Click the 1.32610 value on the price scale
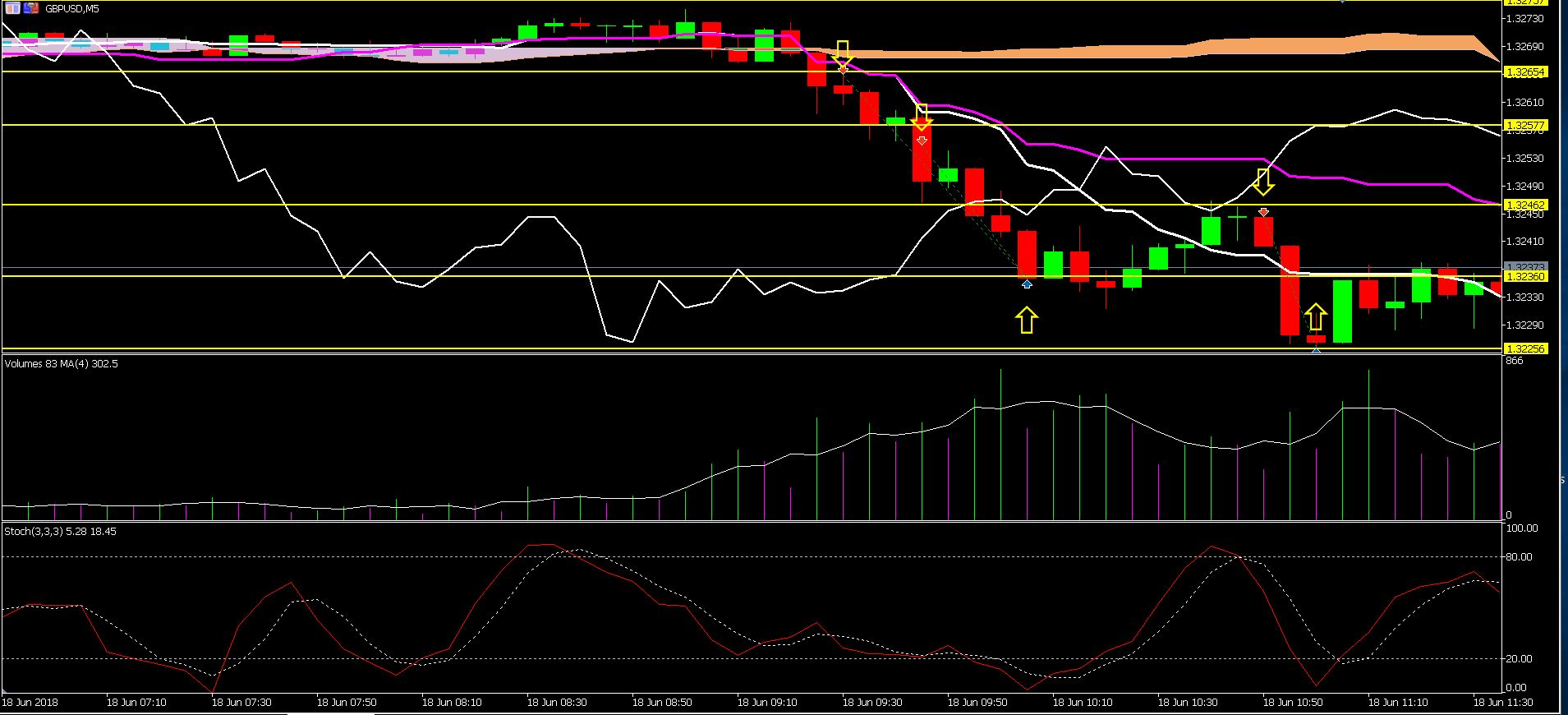This screenshot has width=1568, height=715. click(x=1526, y=103)
